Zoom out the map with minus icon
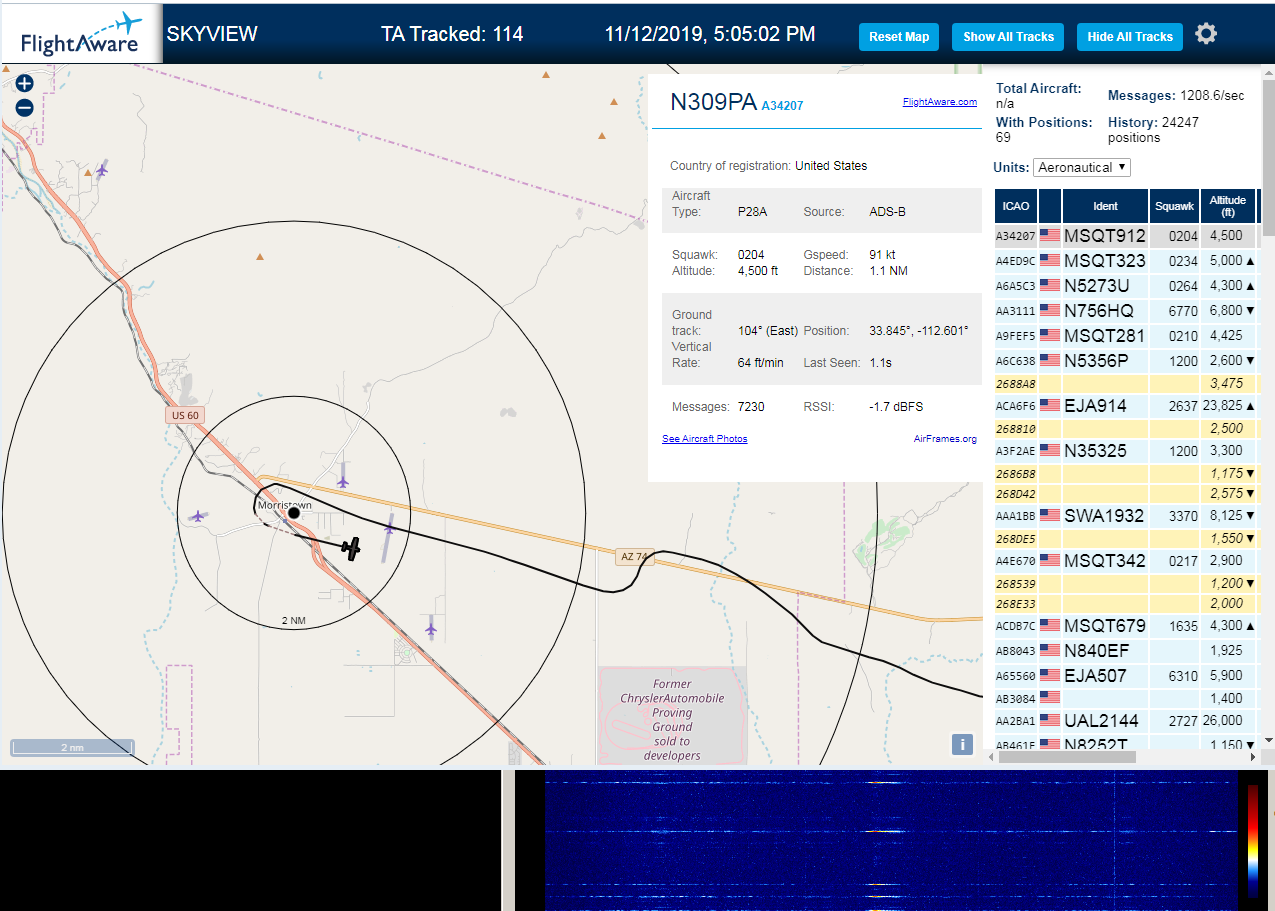Screen dimensions: 1275x911 pyautogui.click(x=25, y=108)
